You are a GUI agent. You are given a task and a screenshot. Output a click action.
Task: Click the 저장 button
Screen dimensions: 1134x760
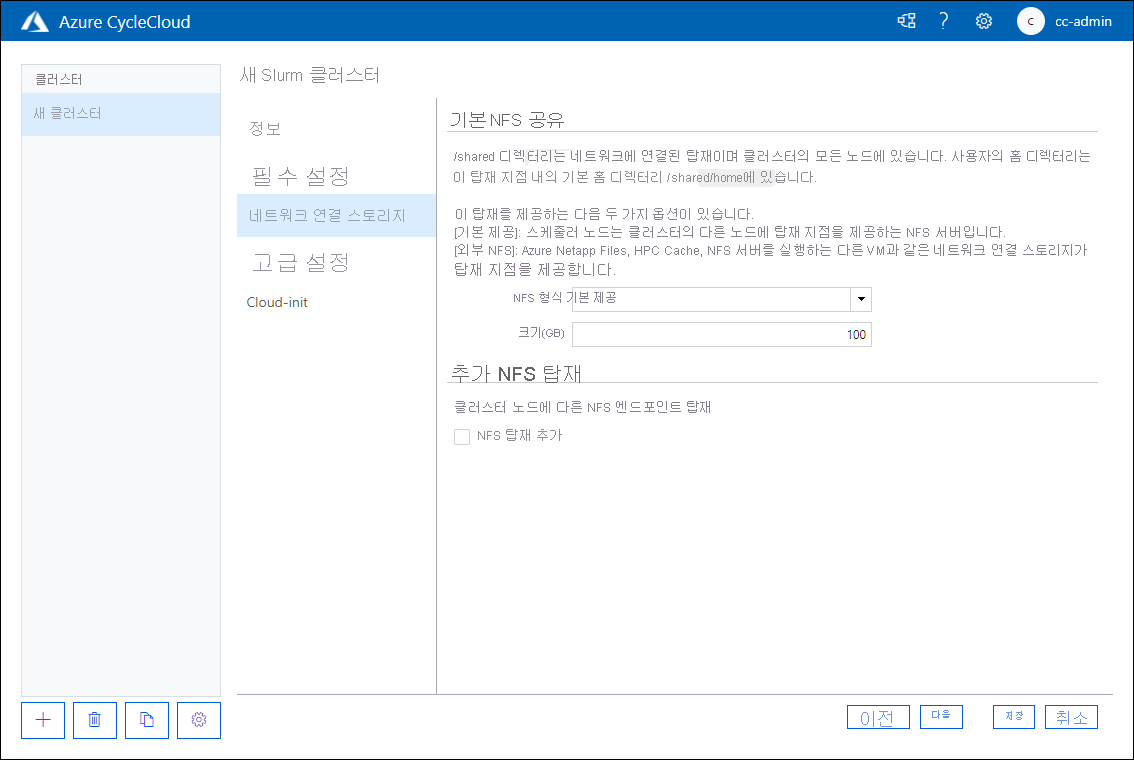point(1013,716)
